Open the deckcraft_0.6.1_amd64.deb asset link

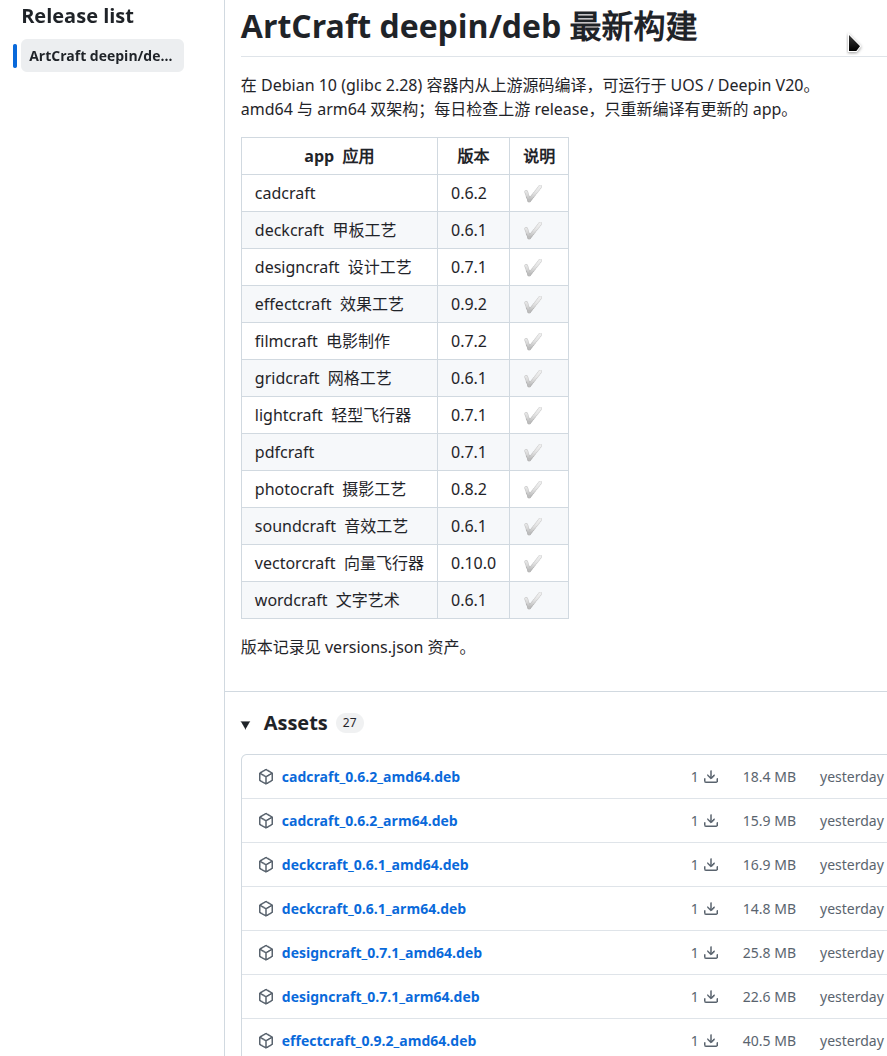click(x=374, y=865)
